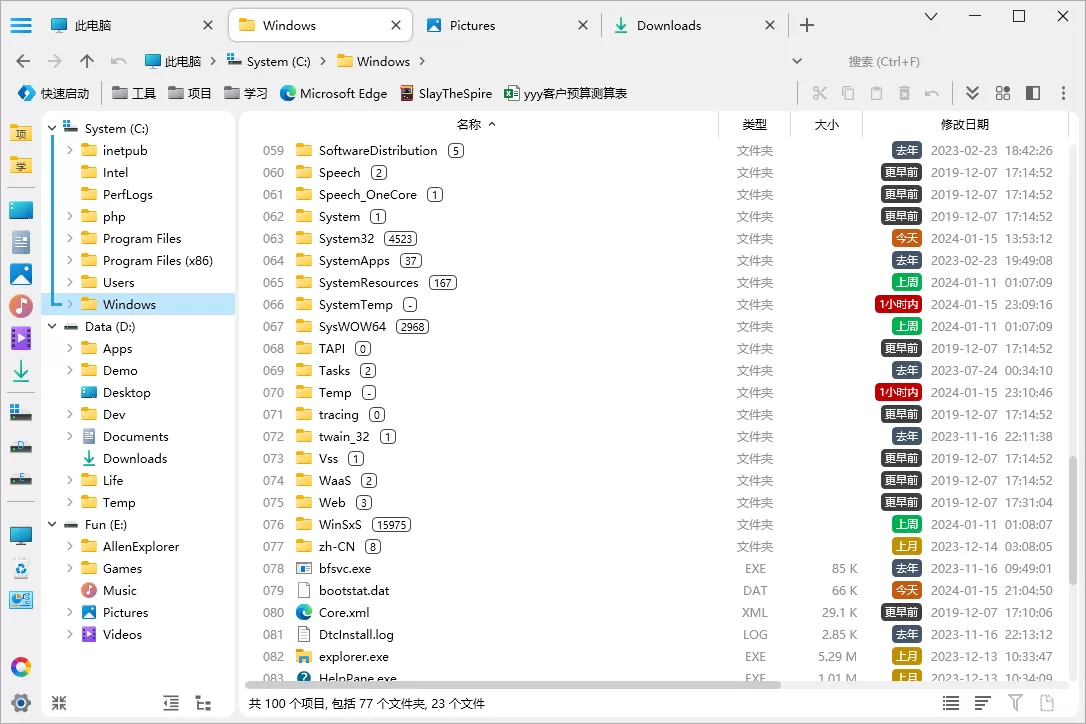Image resolution: width=1086 pixels, height=724 pixels.
Task: Open the view layout grid icon
Action: point(1003,93)
